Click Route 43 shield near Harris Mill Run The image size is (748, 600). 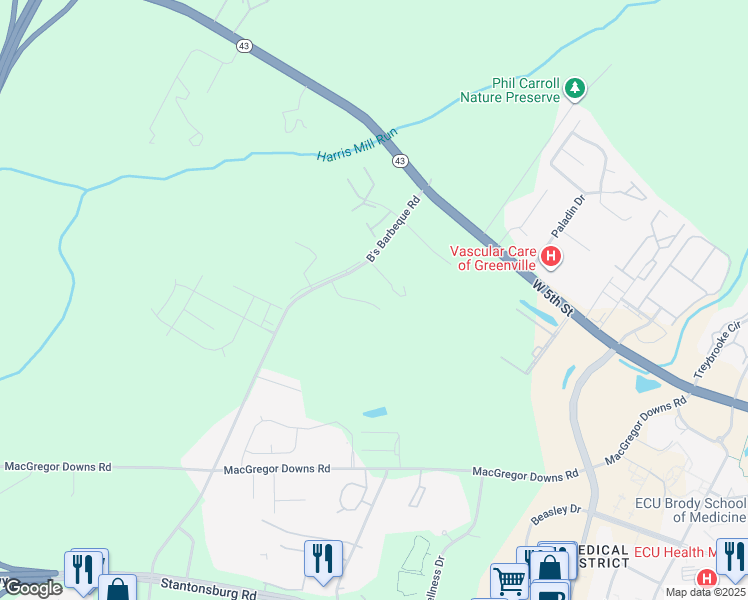(x=400, y=161)
